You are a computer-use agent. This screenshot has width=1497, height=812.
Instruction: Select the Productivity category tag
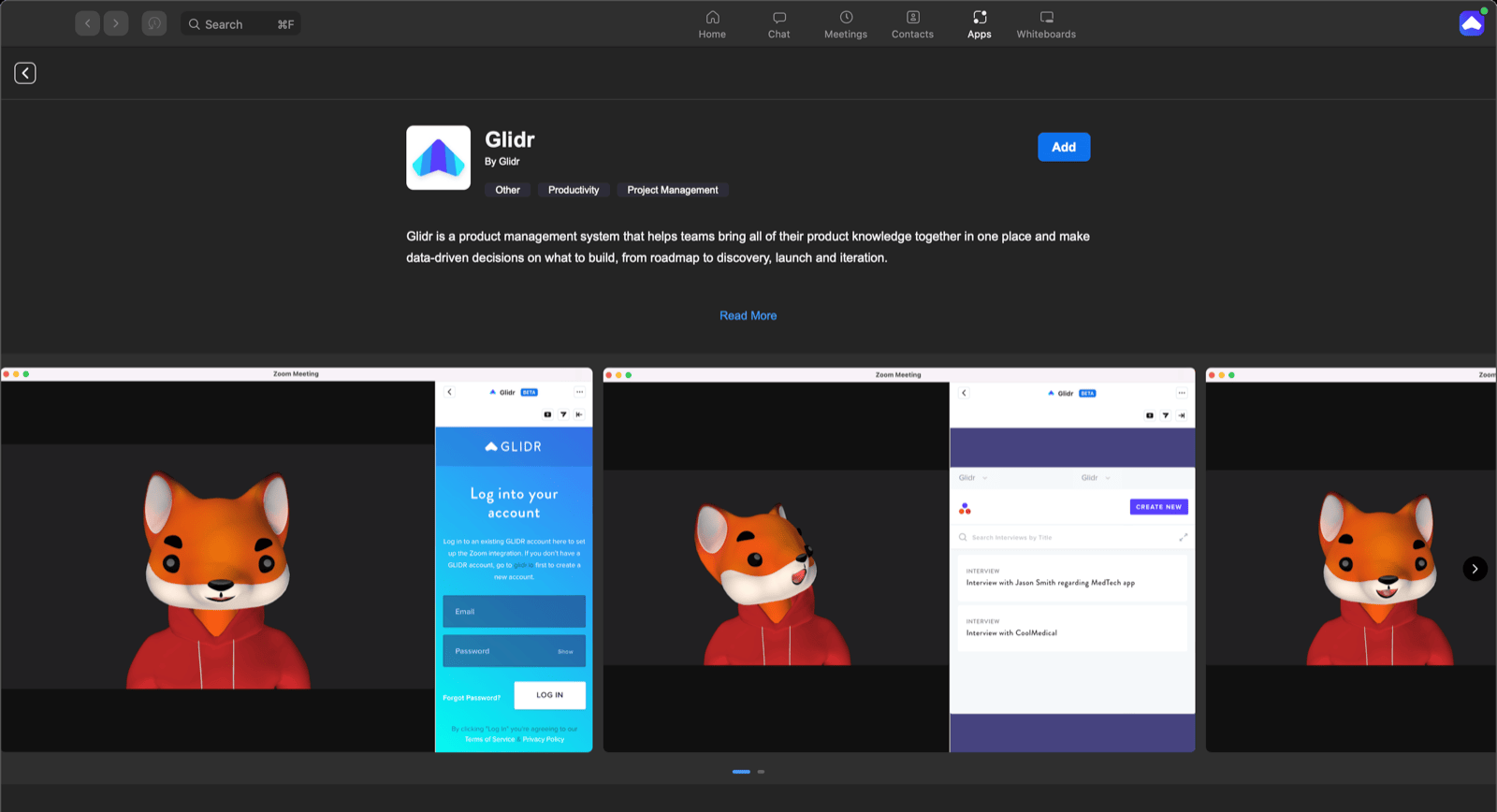coord(574,190)
